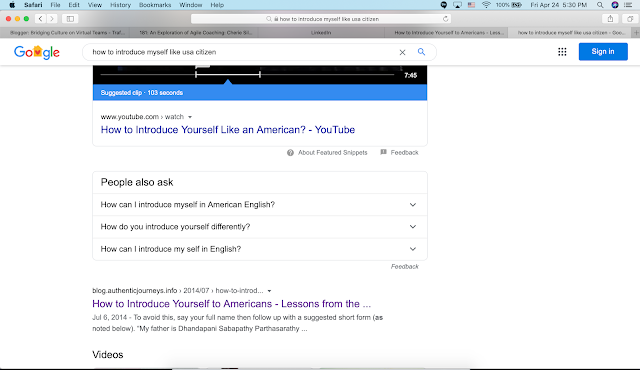The image size is (640, 370).
Task: Click the Safari forward arrow button
Action: [x=52, y=19]
